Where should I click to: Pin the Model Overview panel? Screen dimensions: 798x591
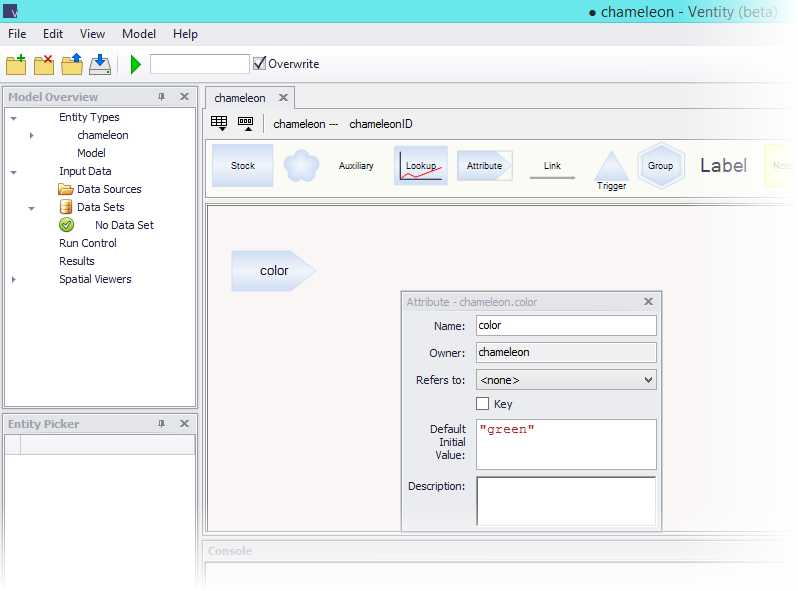point(161,96)
